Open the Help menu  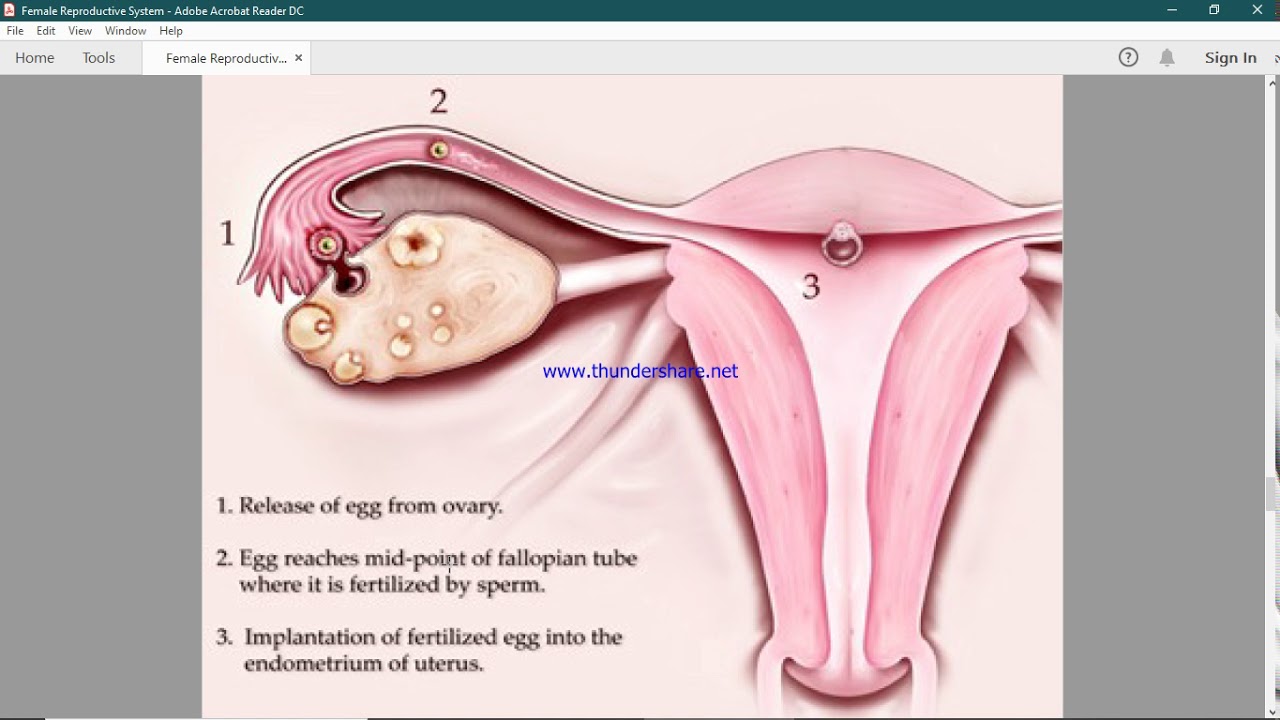click(171, 31)
